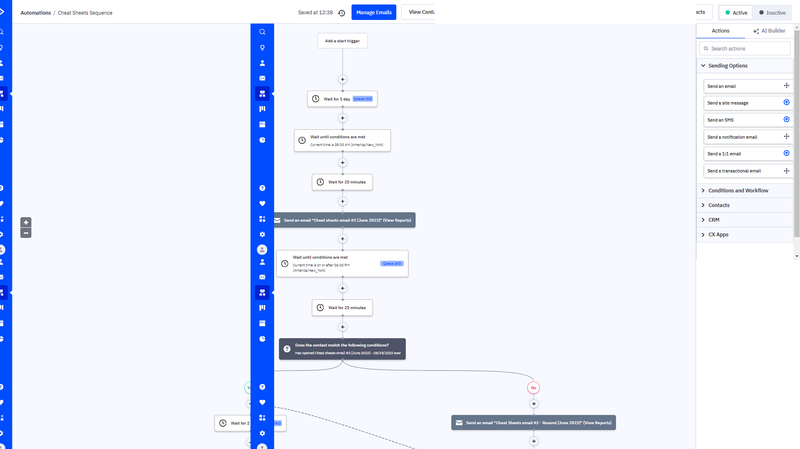Image resolution: width=800 pixels, height=449 pixels.
Task: Open the Send an email Cheat sheets email #2 step
Action: 345,220
